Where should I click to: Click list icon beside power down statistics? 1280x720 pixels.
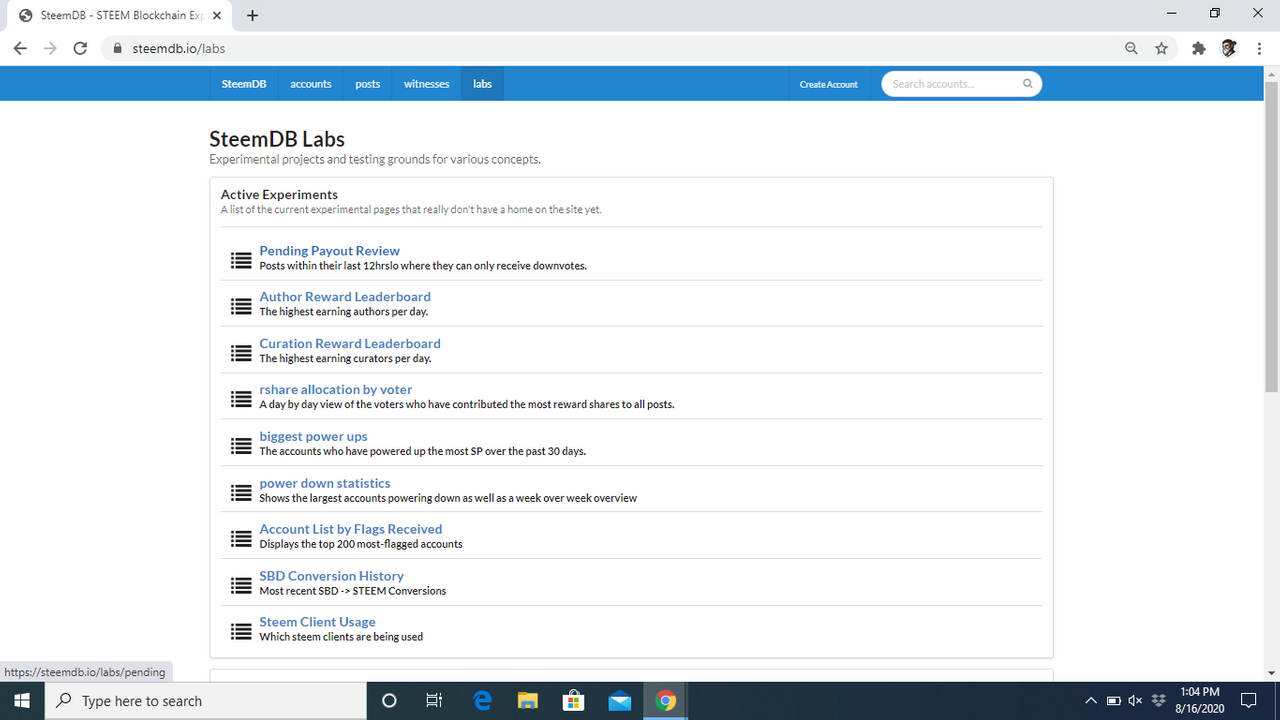[x=241, y=493]
